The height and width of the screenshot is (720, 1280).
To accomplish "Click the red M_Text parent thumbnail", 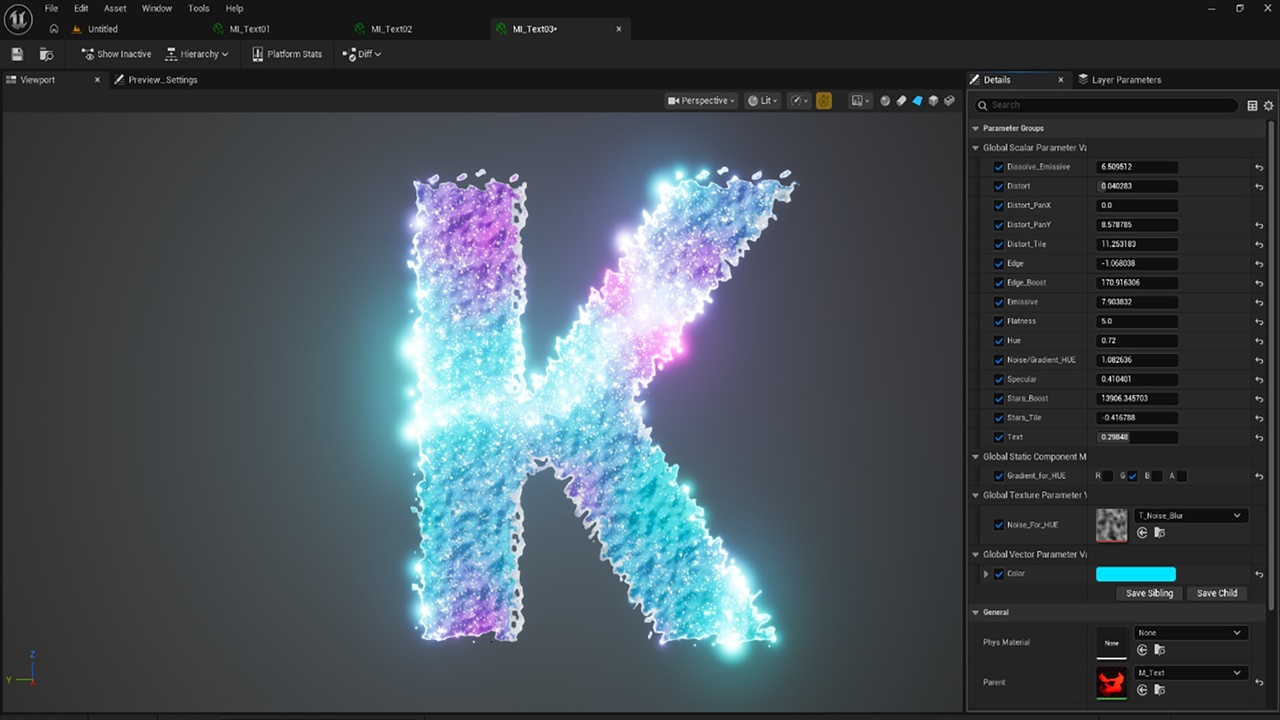I will click(1111, 683).
